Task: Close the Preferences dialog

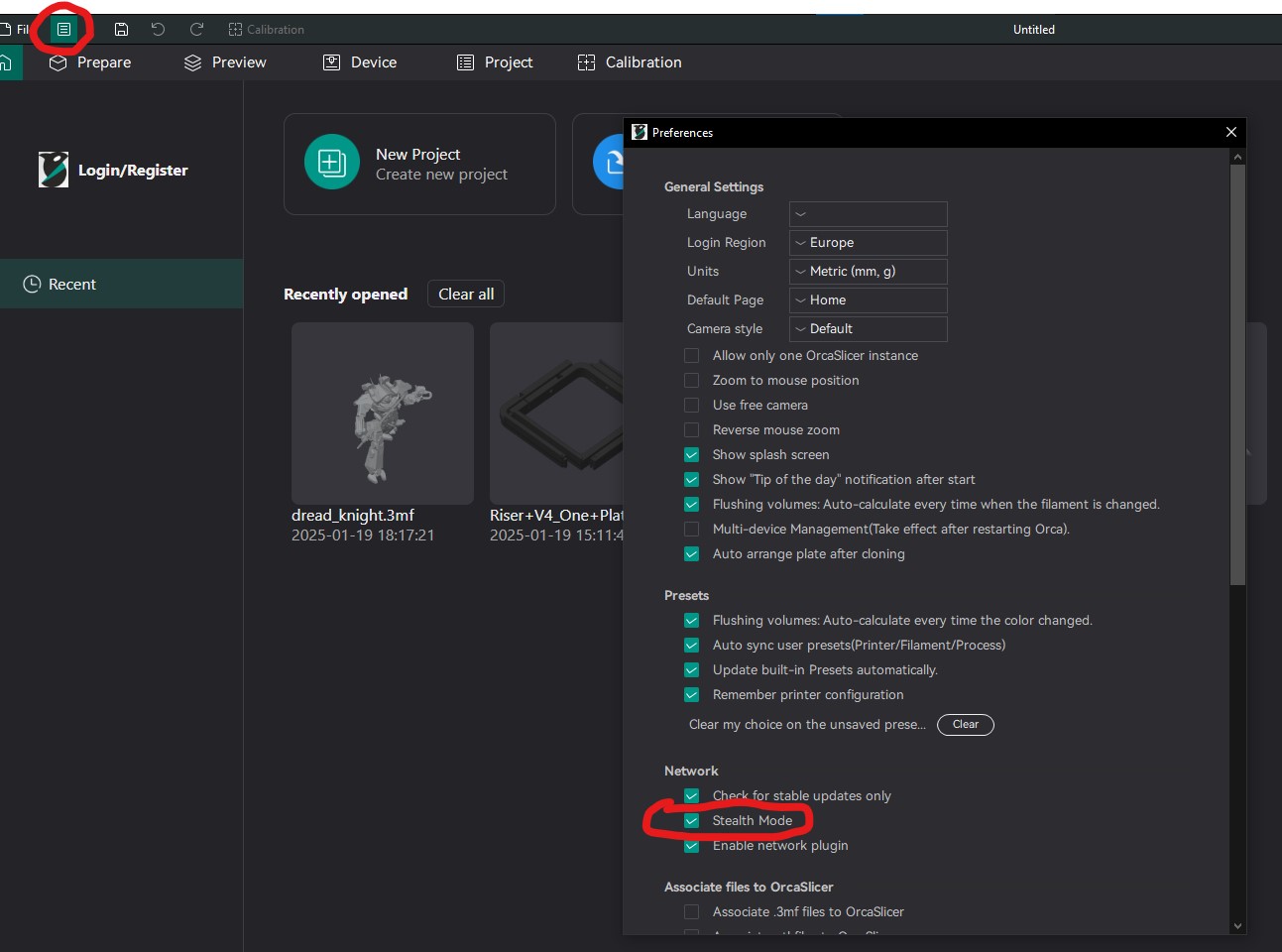Action: click(x=1231, y=133)
